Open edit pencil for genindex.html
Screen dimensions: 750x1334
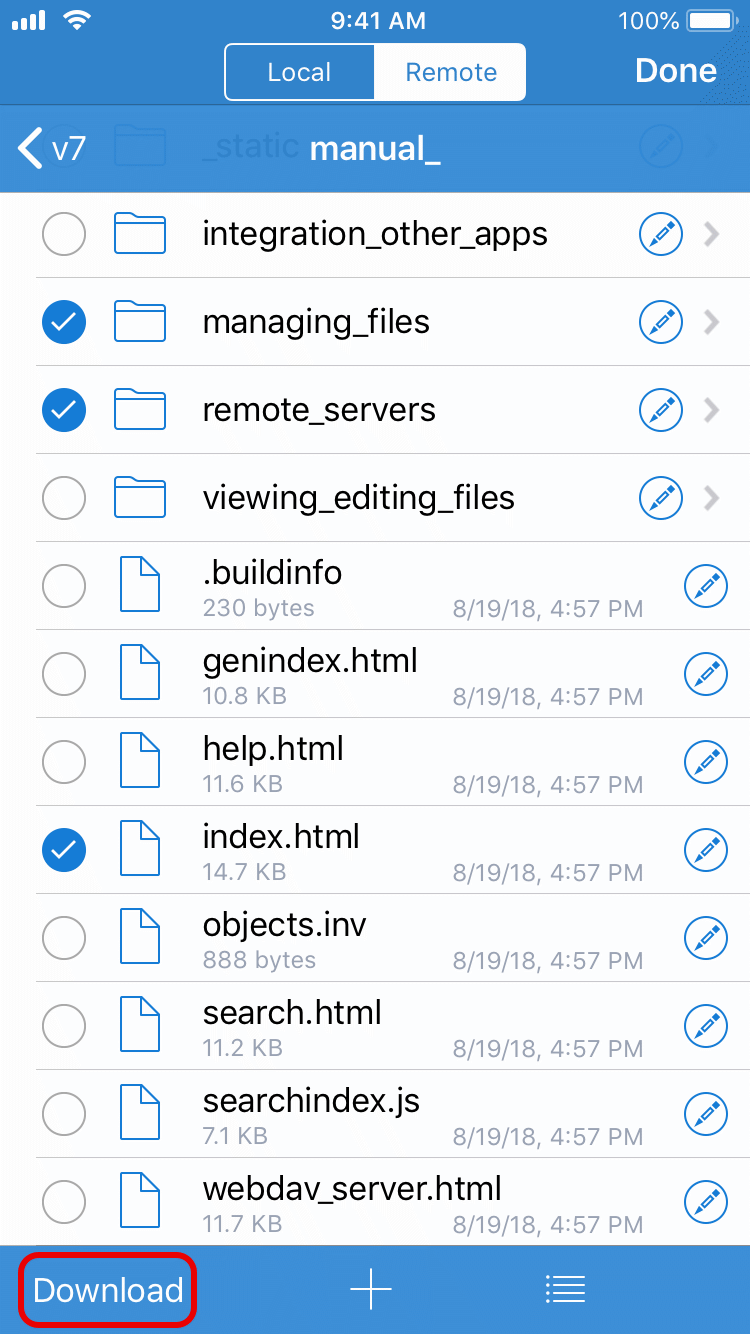coord(705,675)
